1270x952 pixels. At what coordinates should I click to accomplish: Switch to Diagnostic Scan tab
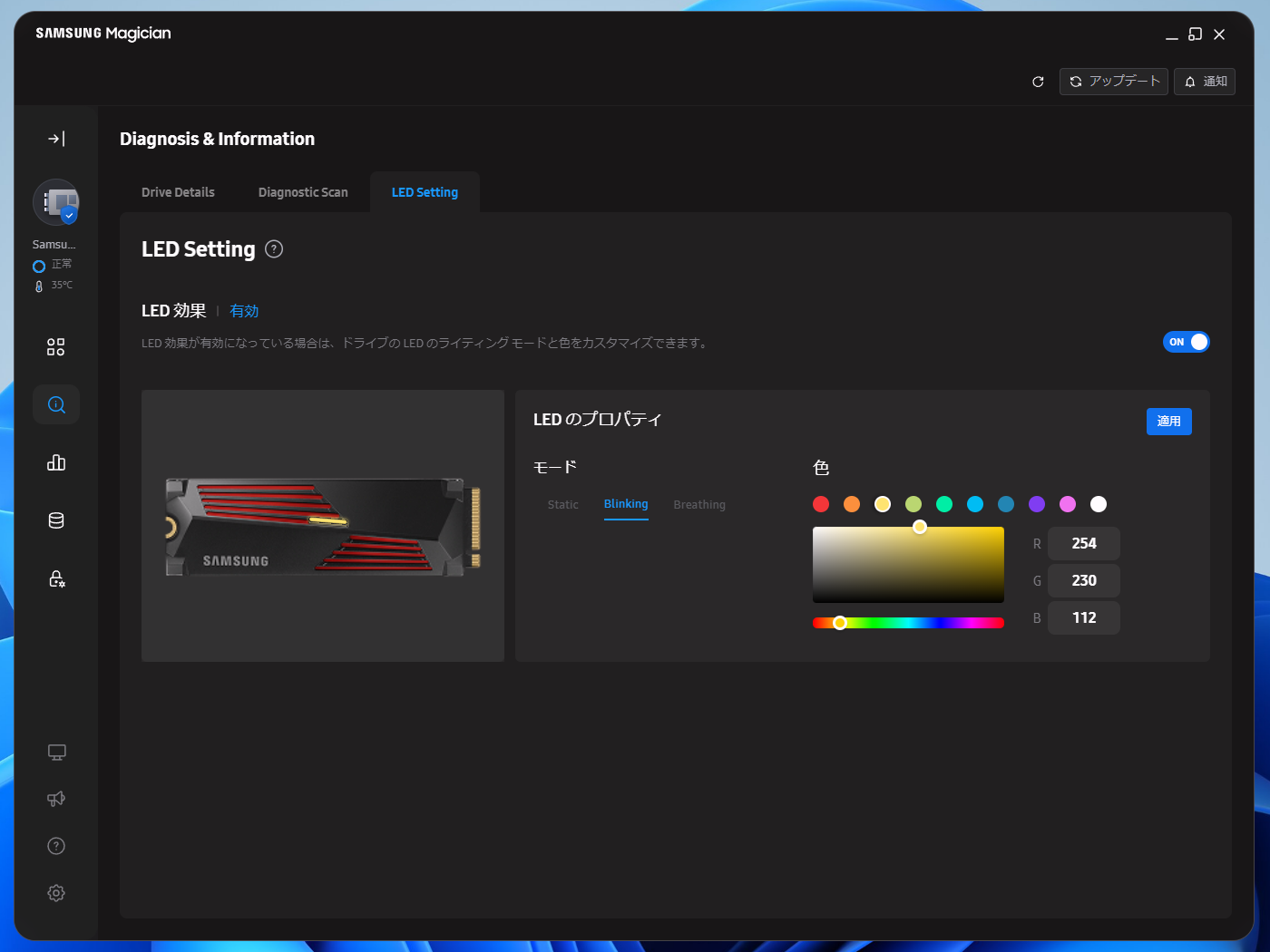pyautogui.click(x=303, y=192)
